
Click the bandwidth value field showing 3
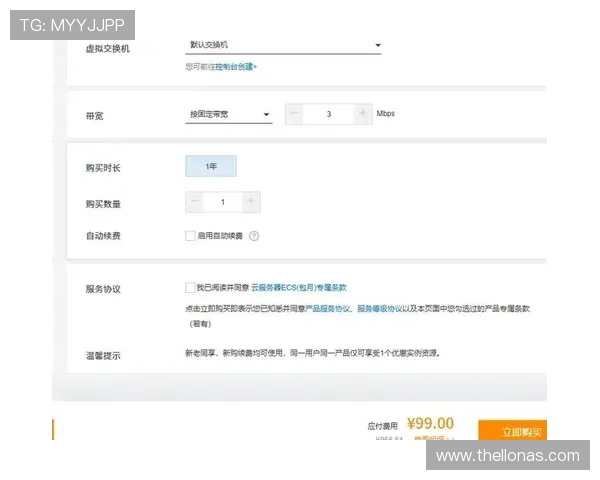click(328, 114)
